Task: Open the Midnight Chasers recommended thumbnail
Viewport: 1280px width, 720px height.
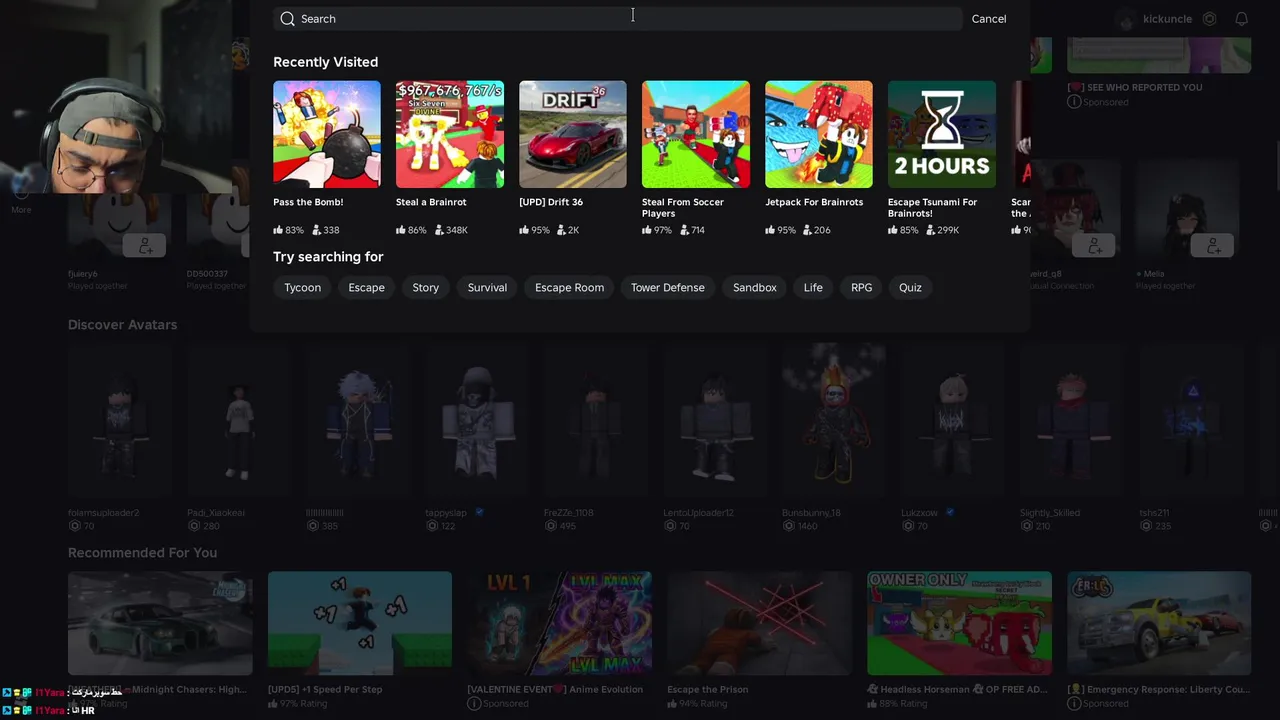Action: pyautogui.click(x=160, y=624)
